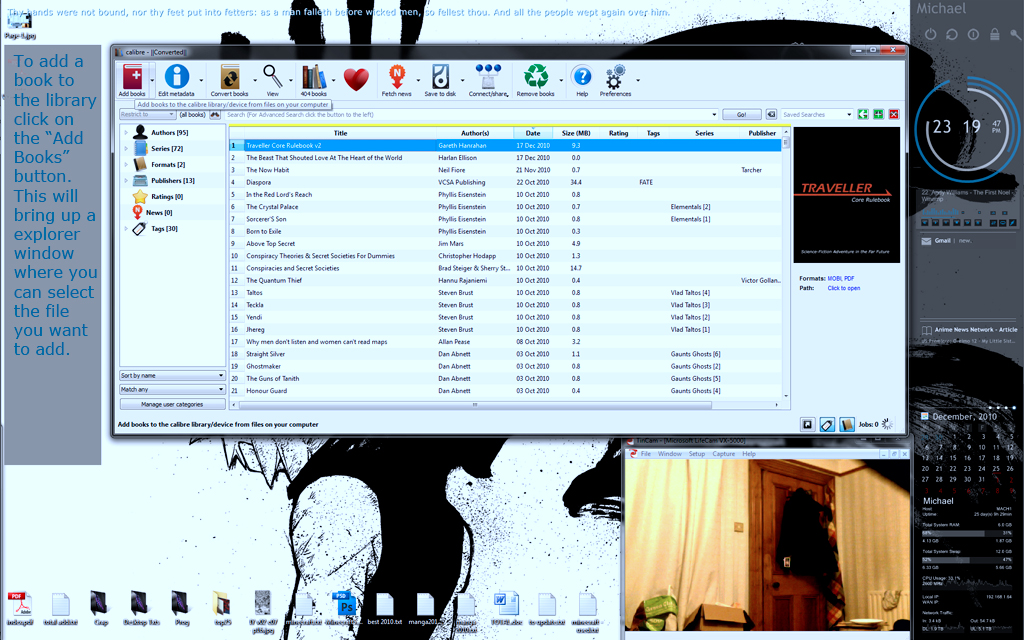Click the Gmail envelope icon in sidebar
The image size is (1024, 640).
(926, 241)
